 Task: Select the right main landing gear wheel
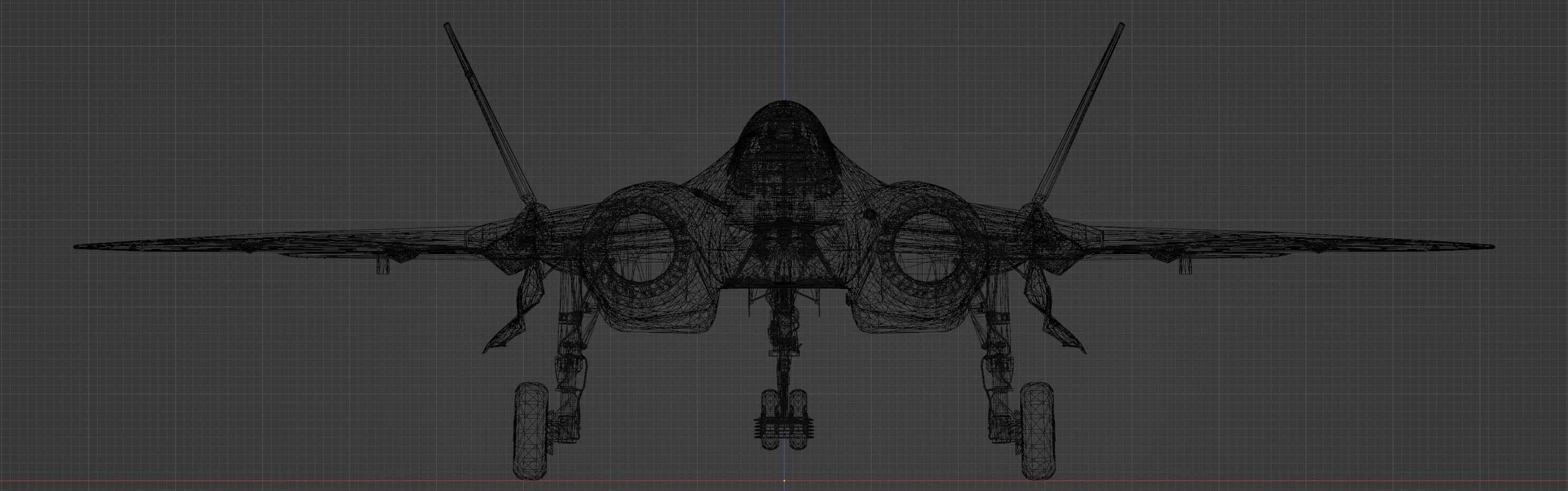[1037, 430]
